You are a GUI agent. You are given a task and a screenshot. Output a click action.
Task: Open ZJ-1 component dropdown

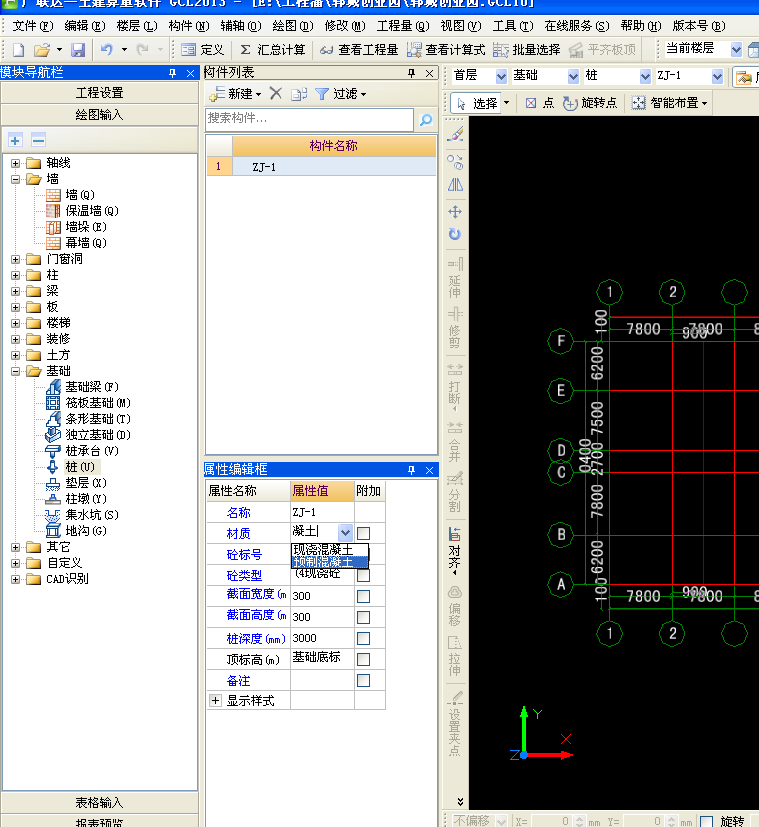click(717, 76)
